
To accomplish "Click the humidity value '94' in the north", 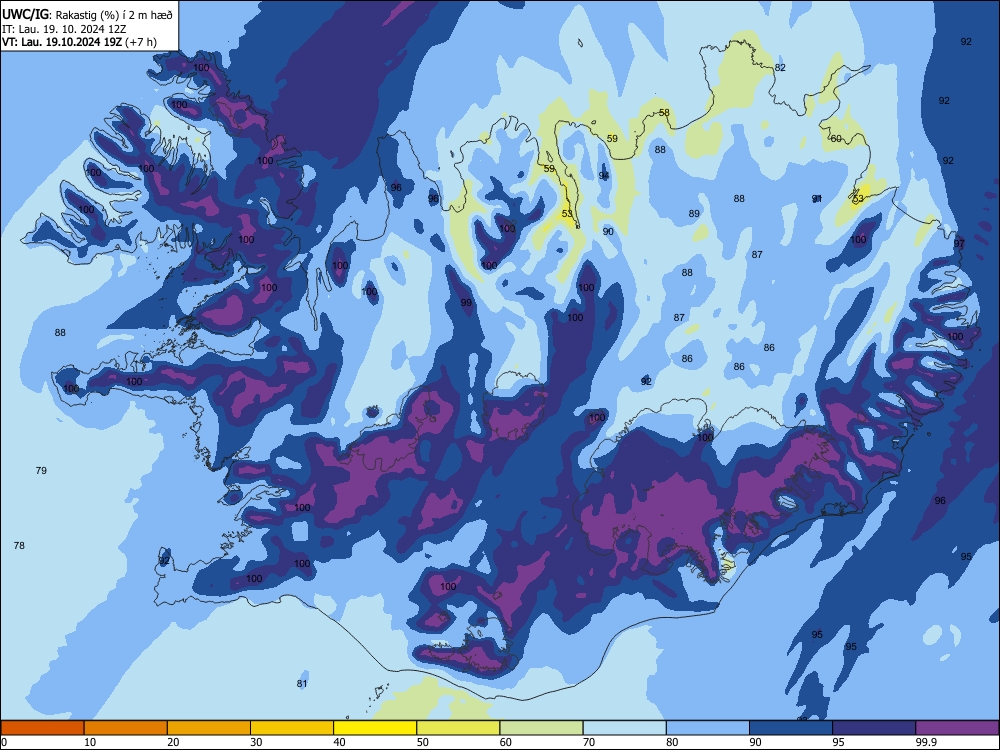I will click(604, 175).
